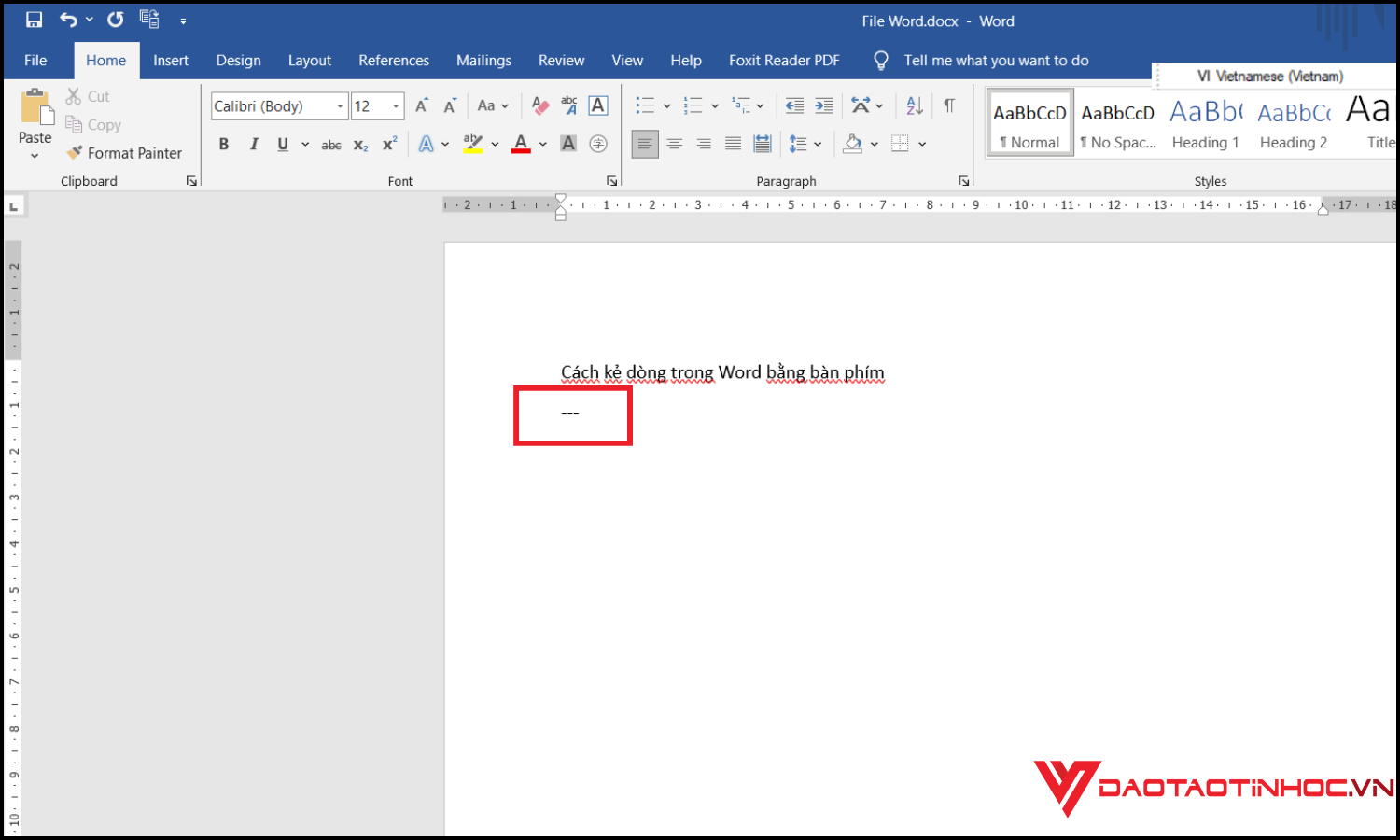Click the Save icon in title bar
The height and width of the screenshot is (840, 1400).
[x=34, y=20]
